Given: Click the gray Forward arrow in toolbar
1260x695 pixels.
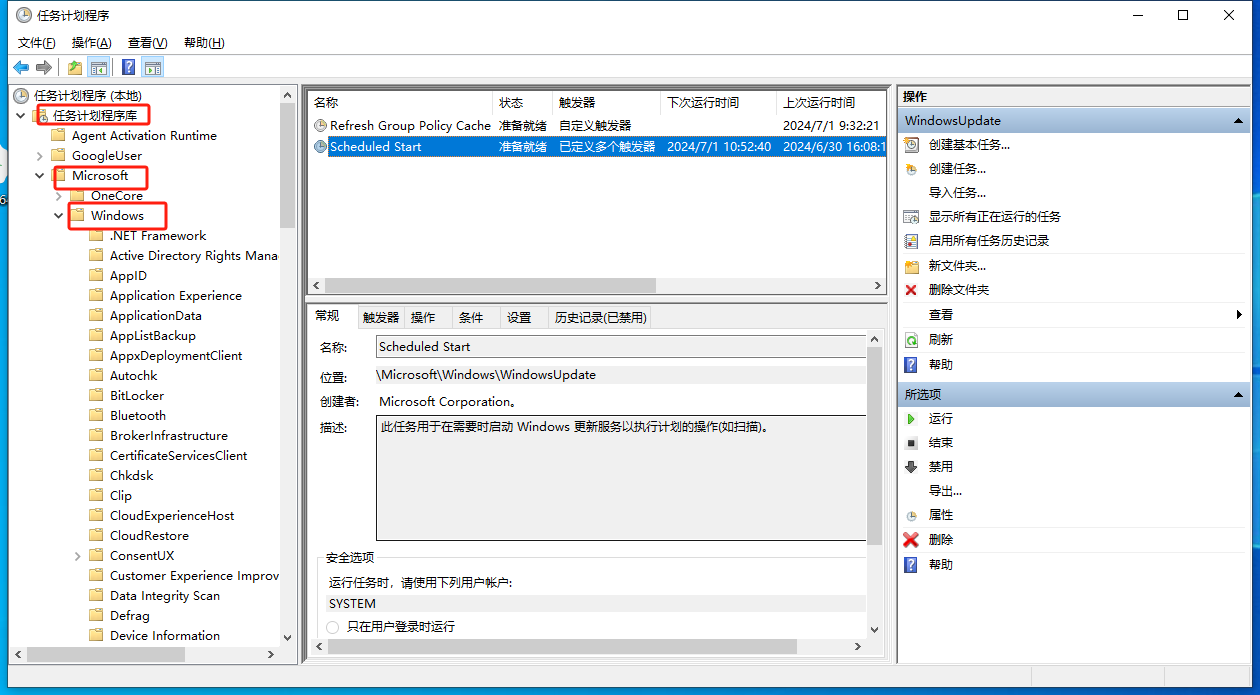Looking at the screenshot, I should coord(44,68).
